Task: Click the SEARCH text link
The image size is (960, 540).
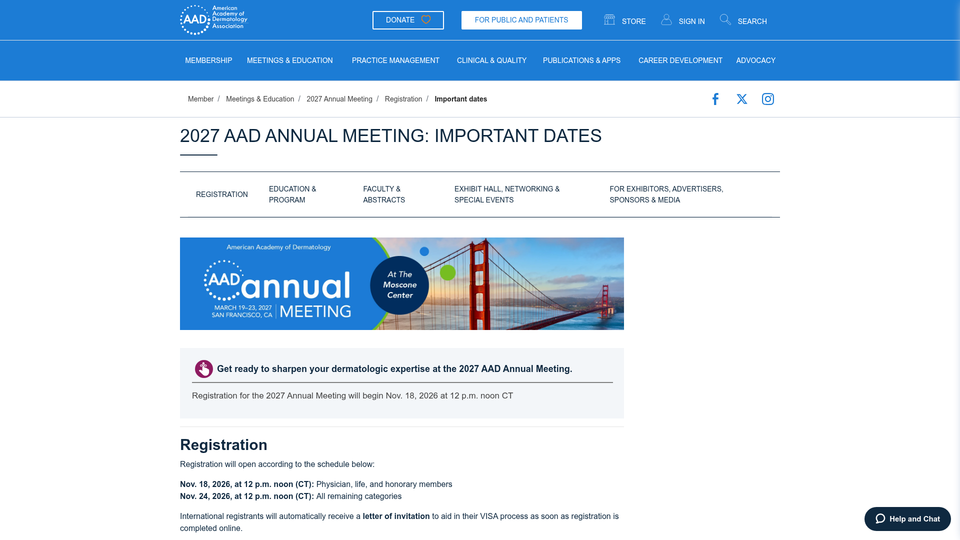Action: pyautogui.click(x=752, y=21)
